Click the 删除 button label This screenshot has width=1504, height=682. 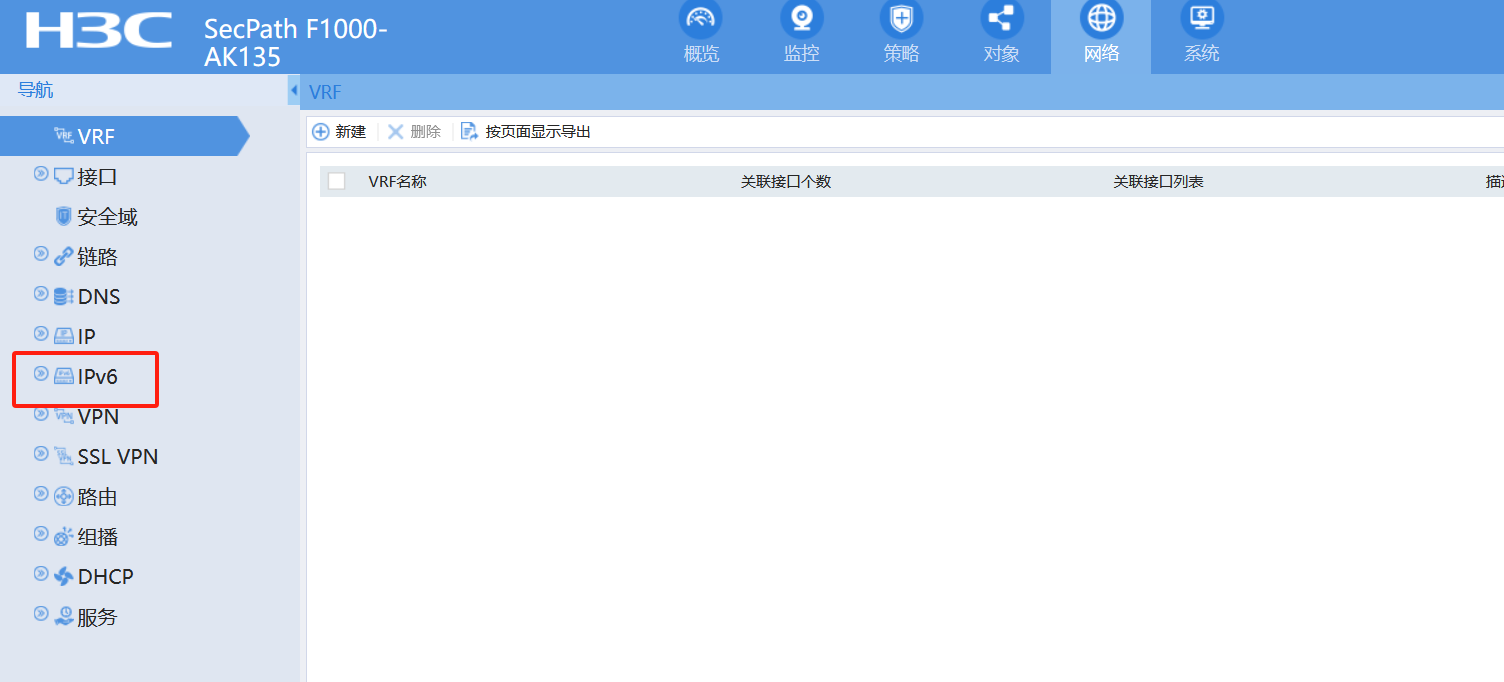click(x=425, y=132)
